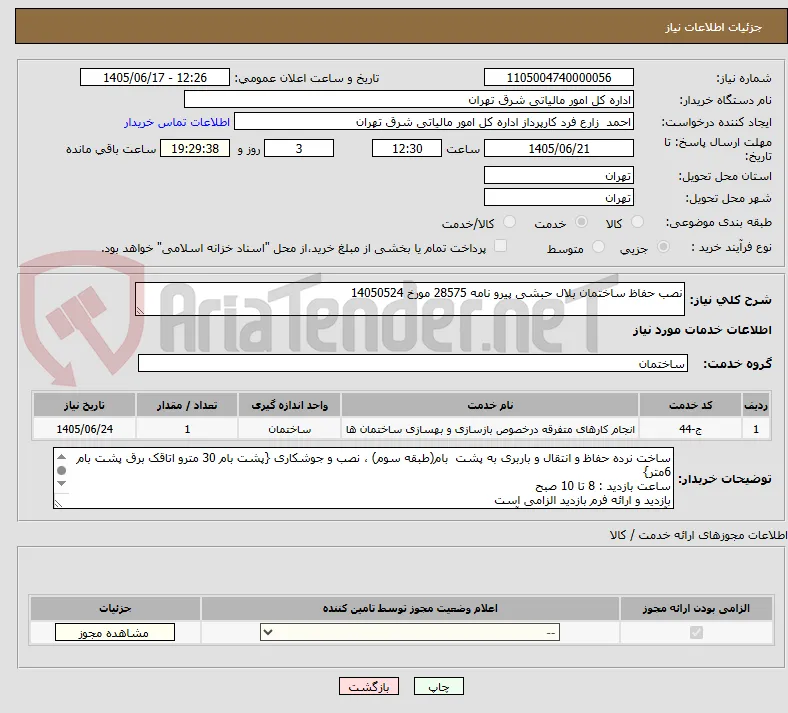Click the remaining time field 19:29:38

(x=195, y=148)
